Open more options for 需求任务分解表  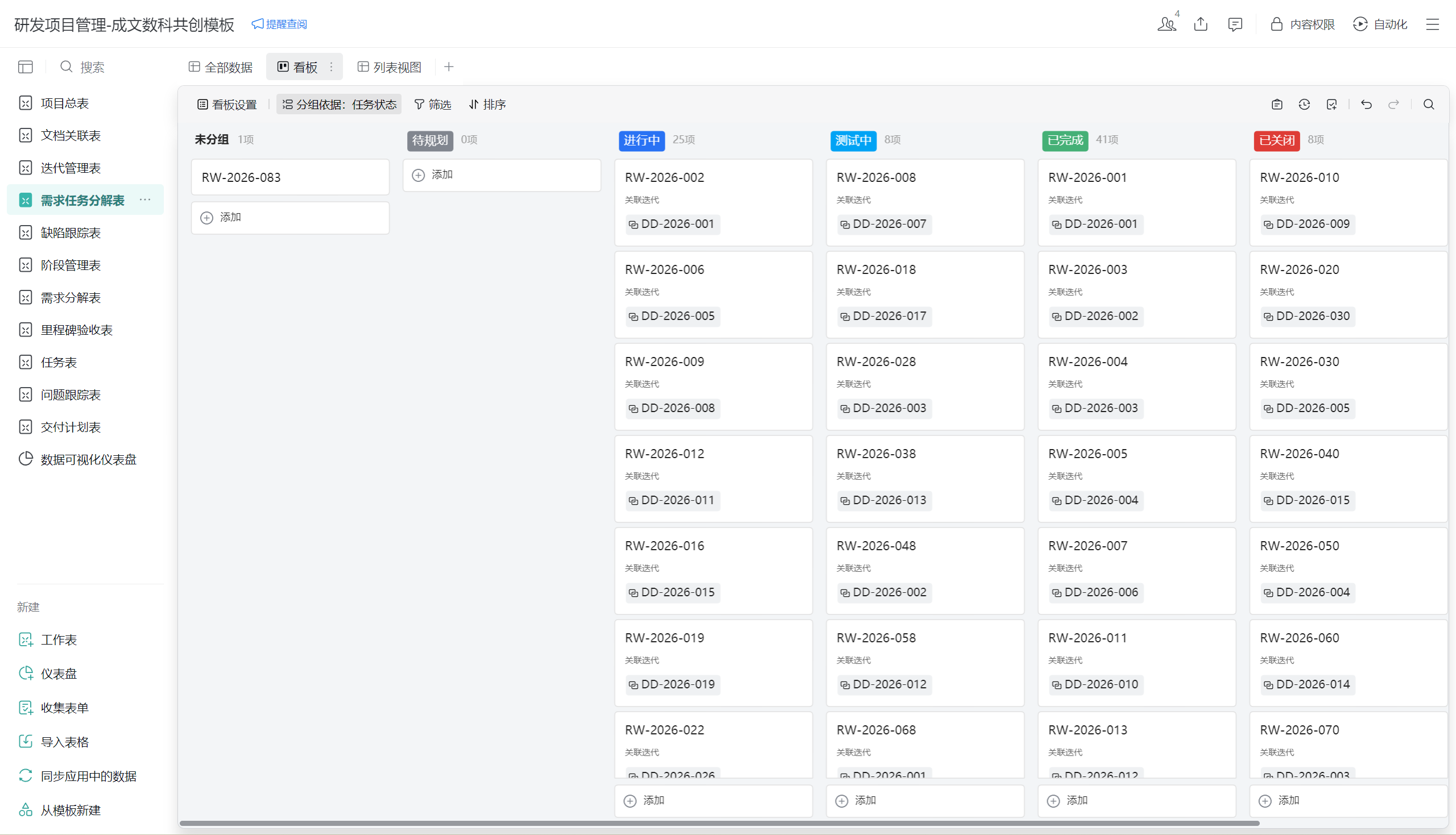tap(145, 200)
